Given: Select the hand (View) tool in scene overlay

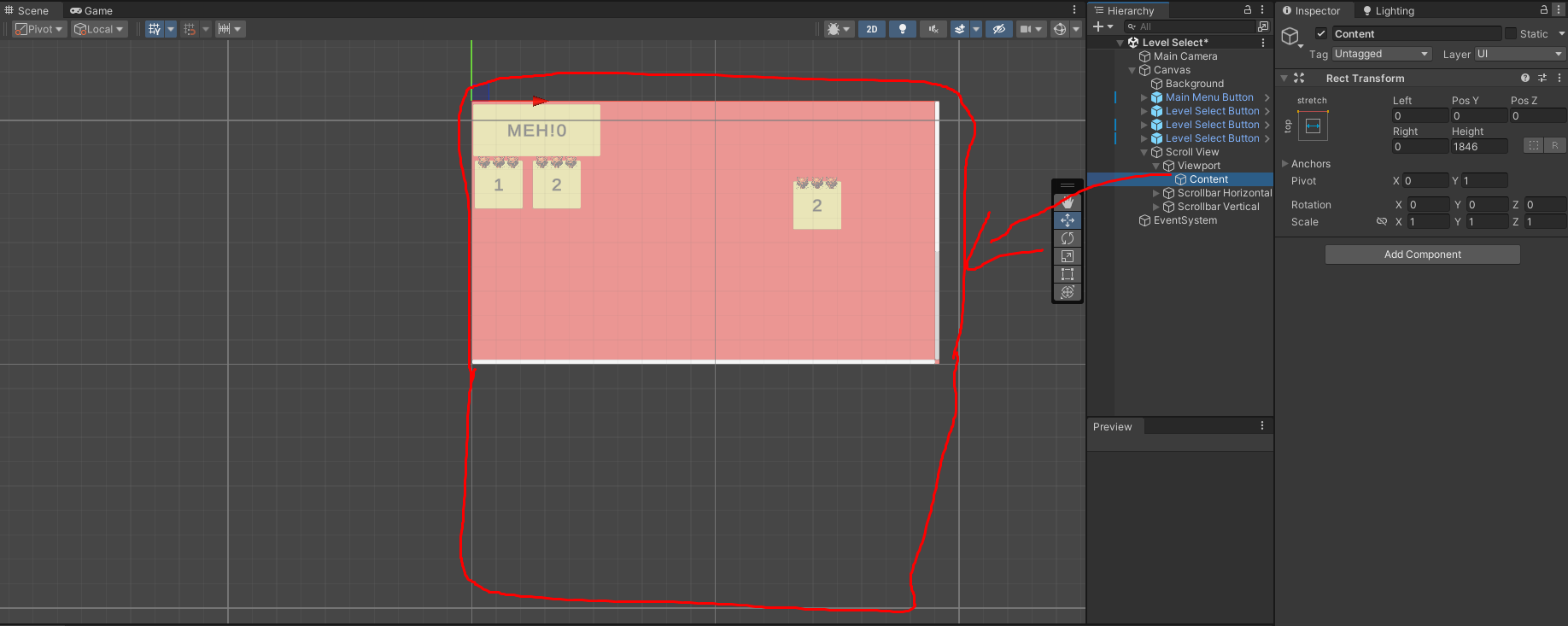Looking at the screenshot, I should tap(1068, 202).
